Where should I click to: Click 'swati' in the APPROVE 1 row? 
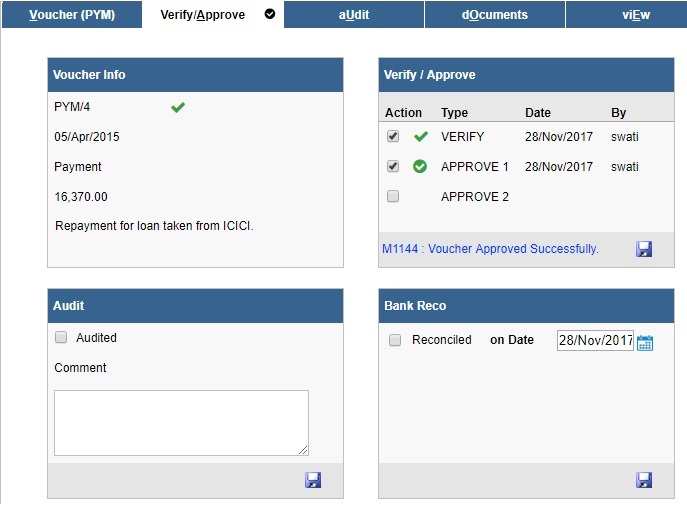[624, 167]
